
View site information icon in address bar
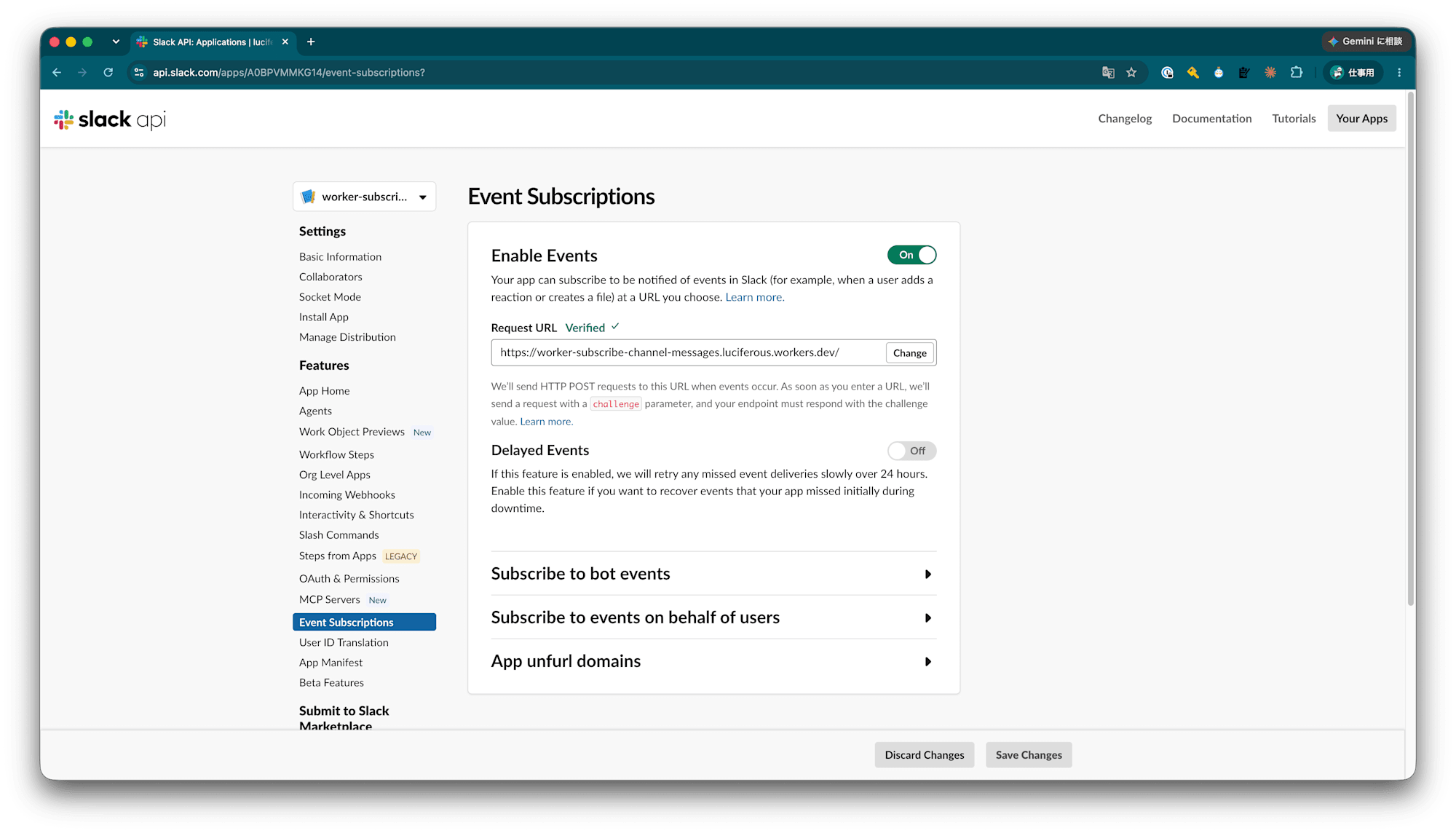click(139, 73)
